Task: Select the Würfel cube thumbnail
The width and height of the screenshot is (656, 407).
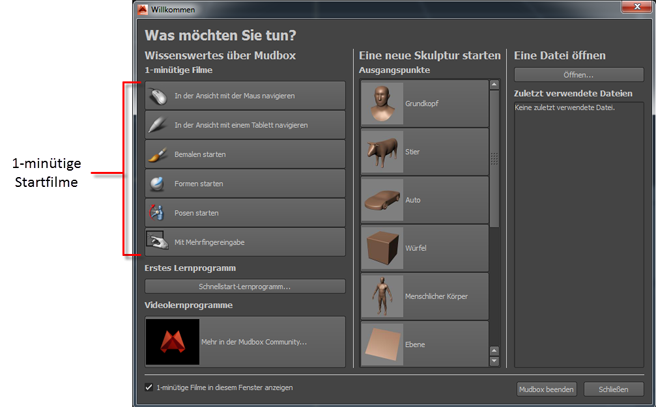Action: pyautogui.click(x=382, y=248)
